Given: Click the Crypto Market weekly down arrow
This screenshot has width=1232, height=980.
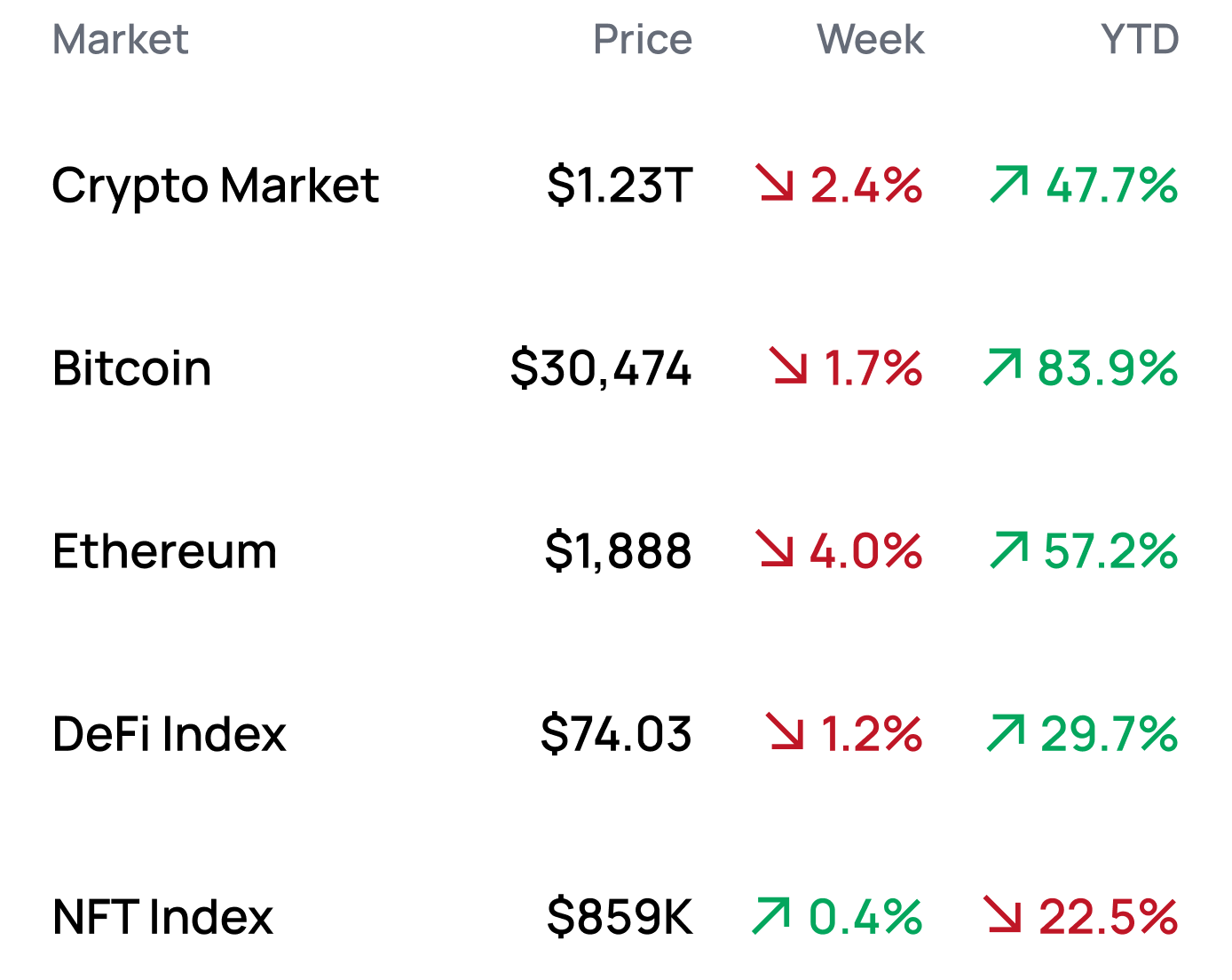Looking at the screenshot, I should [774, 184].
